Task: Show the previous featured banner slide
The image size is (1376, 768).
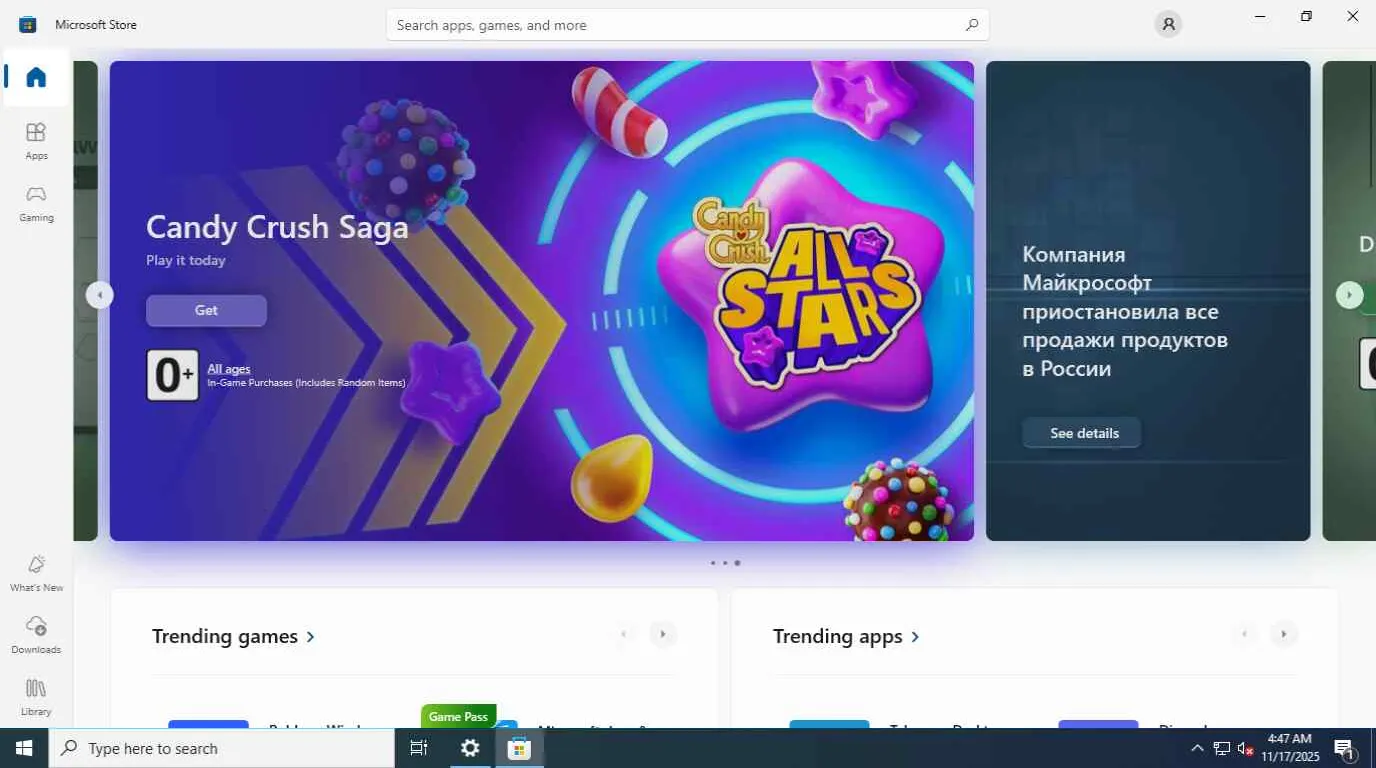Action: tap(99, 295)
